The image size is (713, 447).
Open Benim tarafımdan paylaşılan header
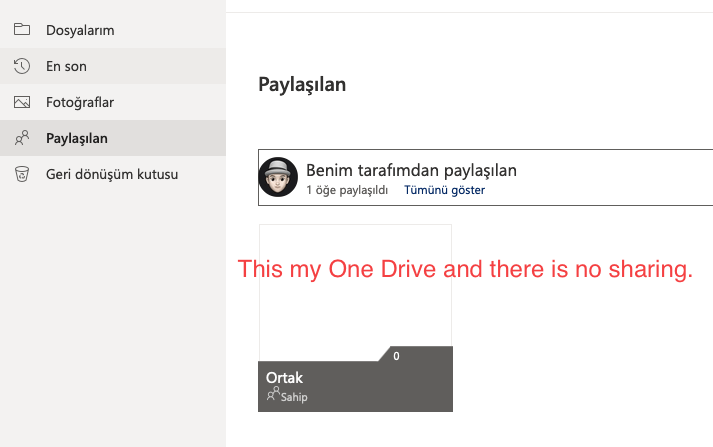coord(411,171)
